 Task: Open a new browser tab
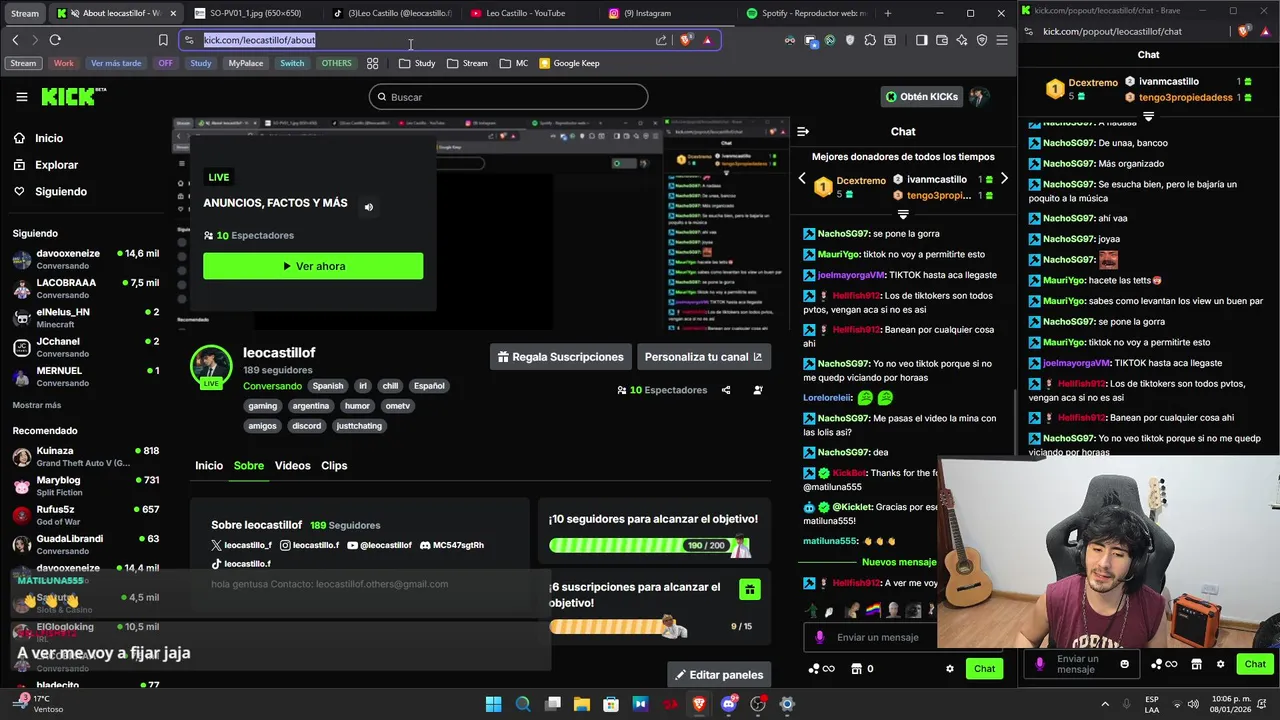pyautogui.click(x=887, y=13)
